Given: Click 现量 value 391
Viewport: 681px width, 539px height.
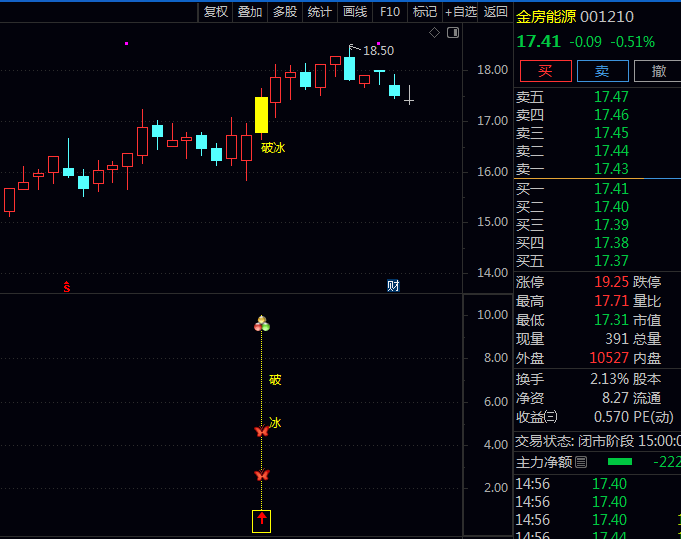Looking at the screenshot, I should (617, 339).
